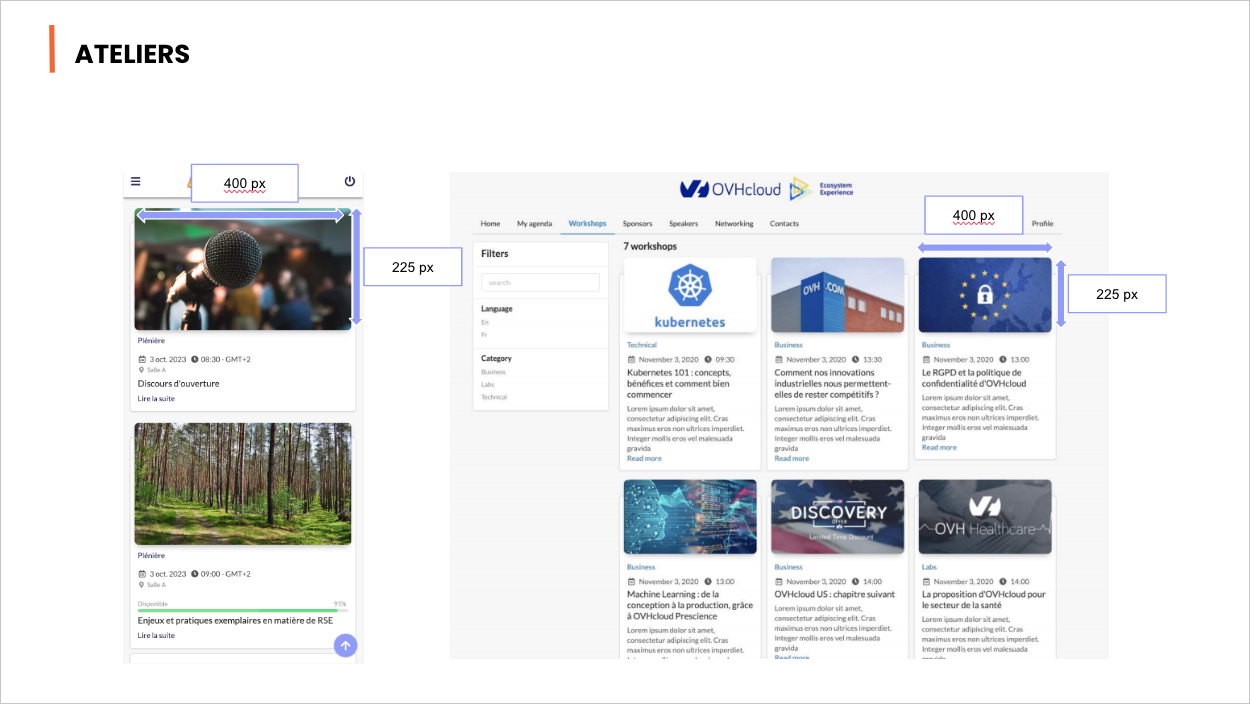Select Business in Category filters
The image size is (1250, 704).
click(493, 372)
